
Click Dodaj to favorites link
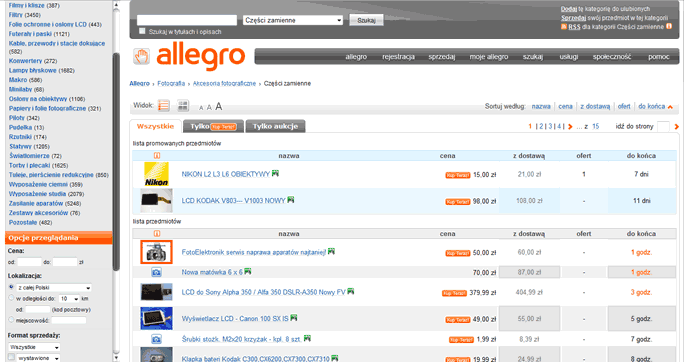coord(569,9)
